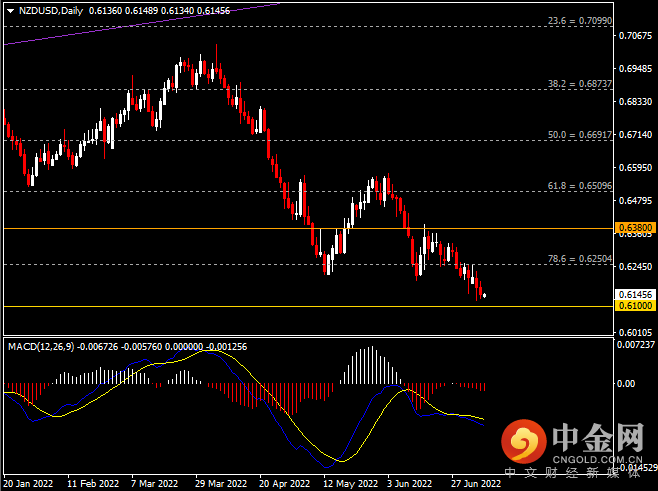The height and width of the screenshot is (491, 658).
Task: Select the purple trendline at chart top
Action: click(142, 24)
